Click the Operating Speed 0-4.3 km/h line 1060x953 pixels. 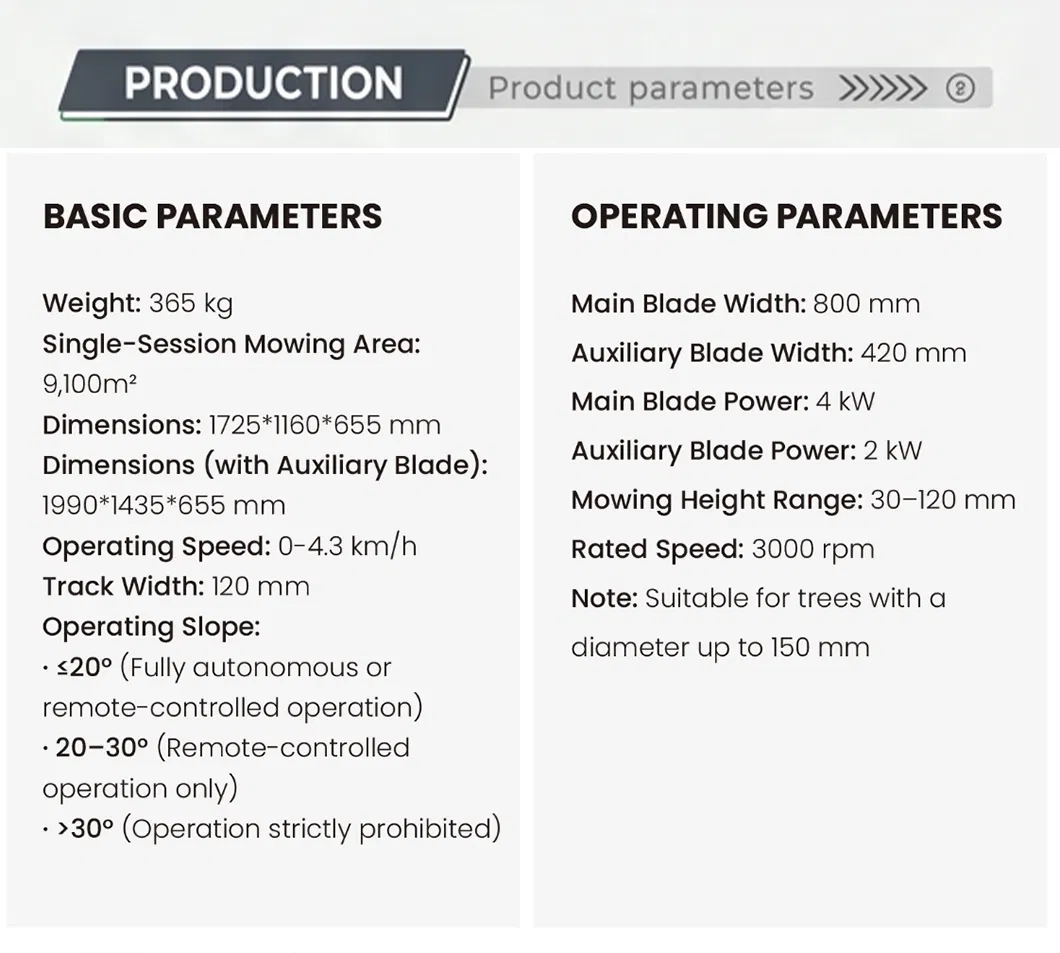229,546
